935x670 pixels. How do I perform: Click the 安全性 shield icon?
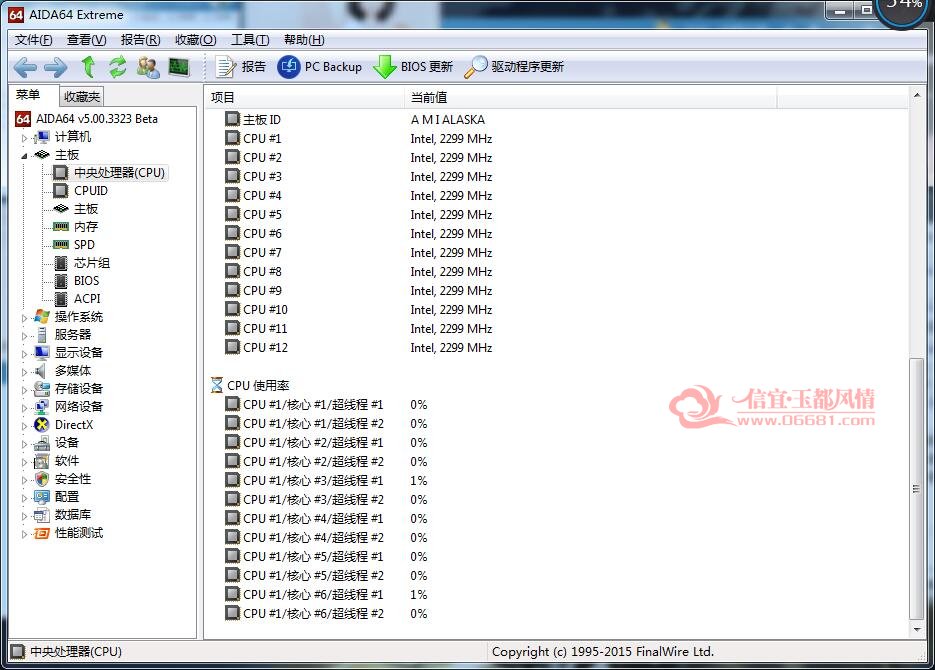click(x=42, y=479)
